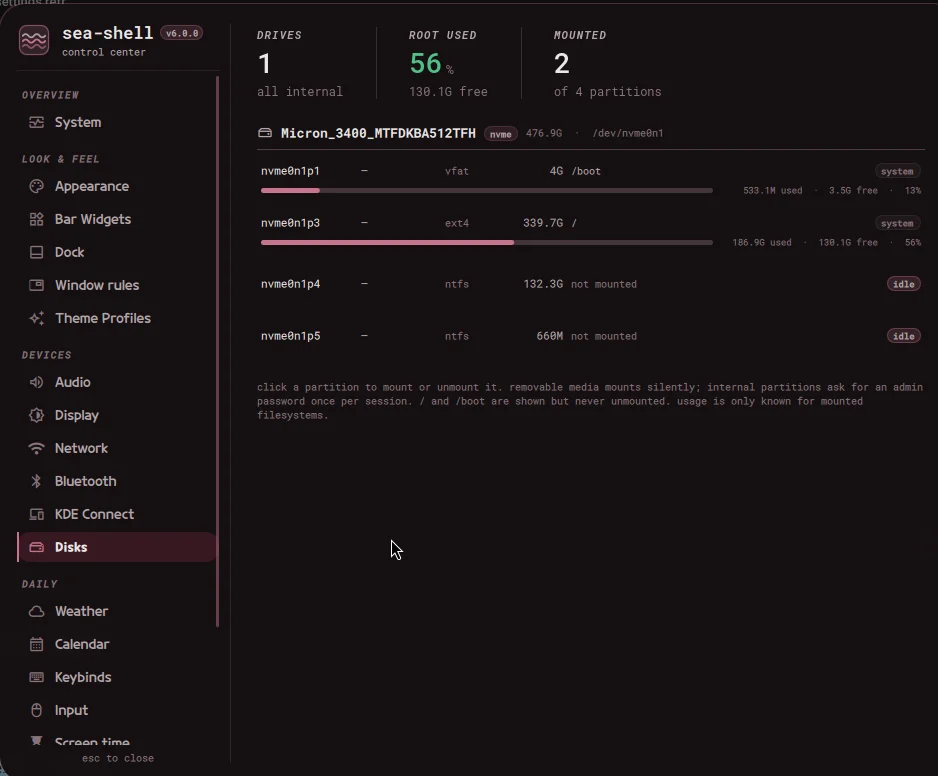
Task: Click the Micron_3400_MTFDKBA512TFH drive name
Action: (x=378, y=133)
